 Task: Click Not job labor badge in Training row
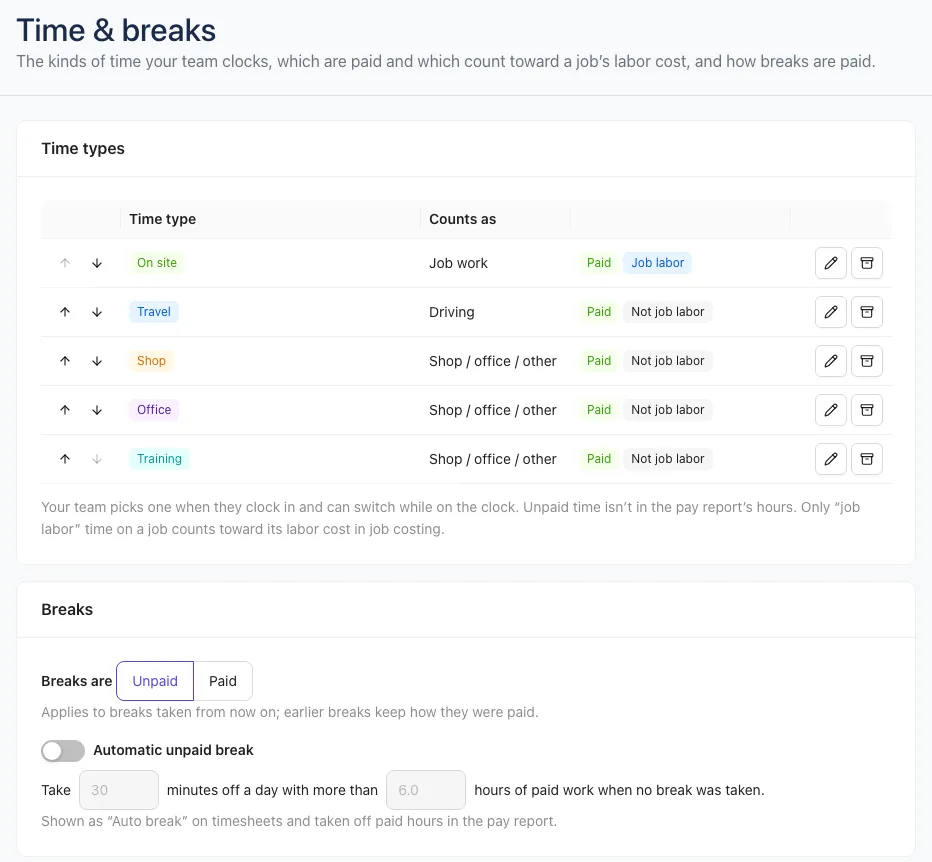(667, 459)
